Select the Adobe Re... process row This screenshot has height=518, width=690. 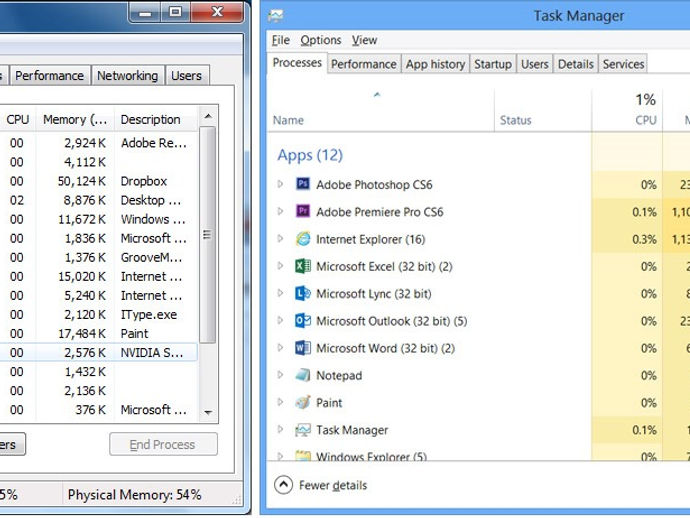pos(99,143)
